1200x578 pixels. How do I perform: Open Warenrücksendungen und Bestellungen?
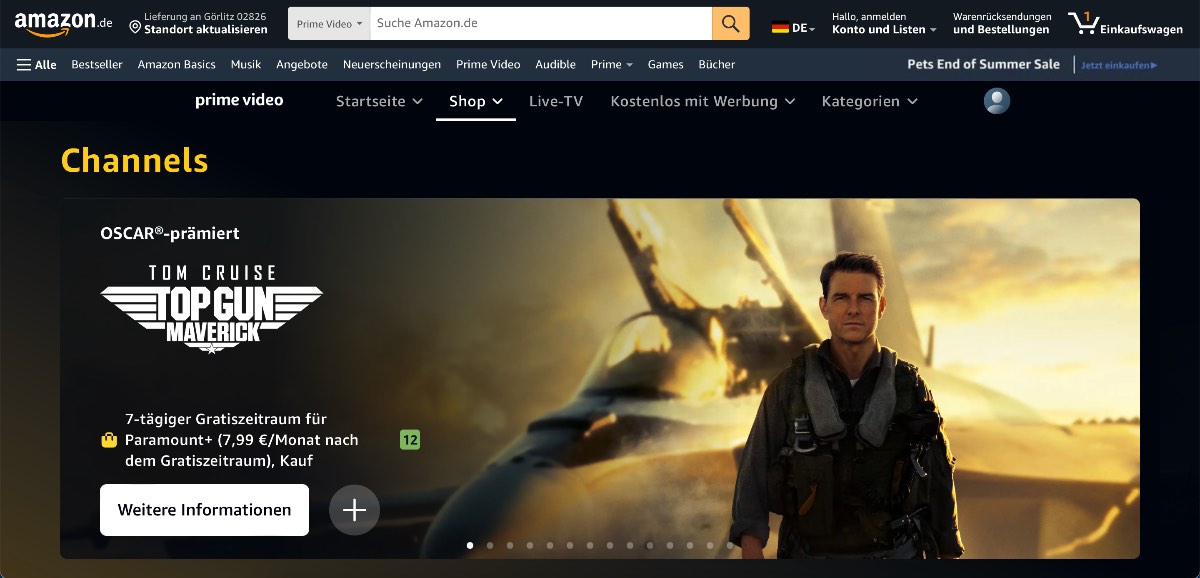click(x=1002, y=23)
